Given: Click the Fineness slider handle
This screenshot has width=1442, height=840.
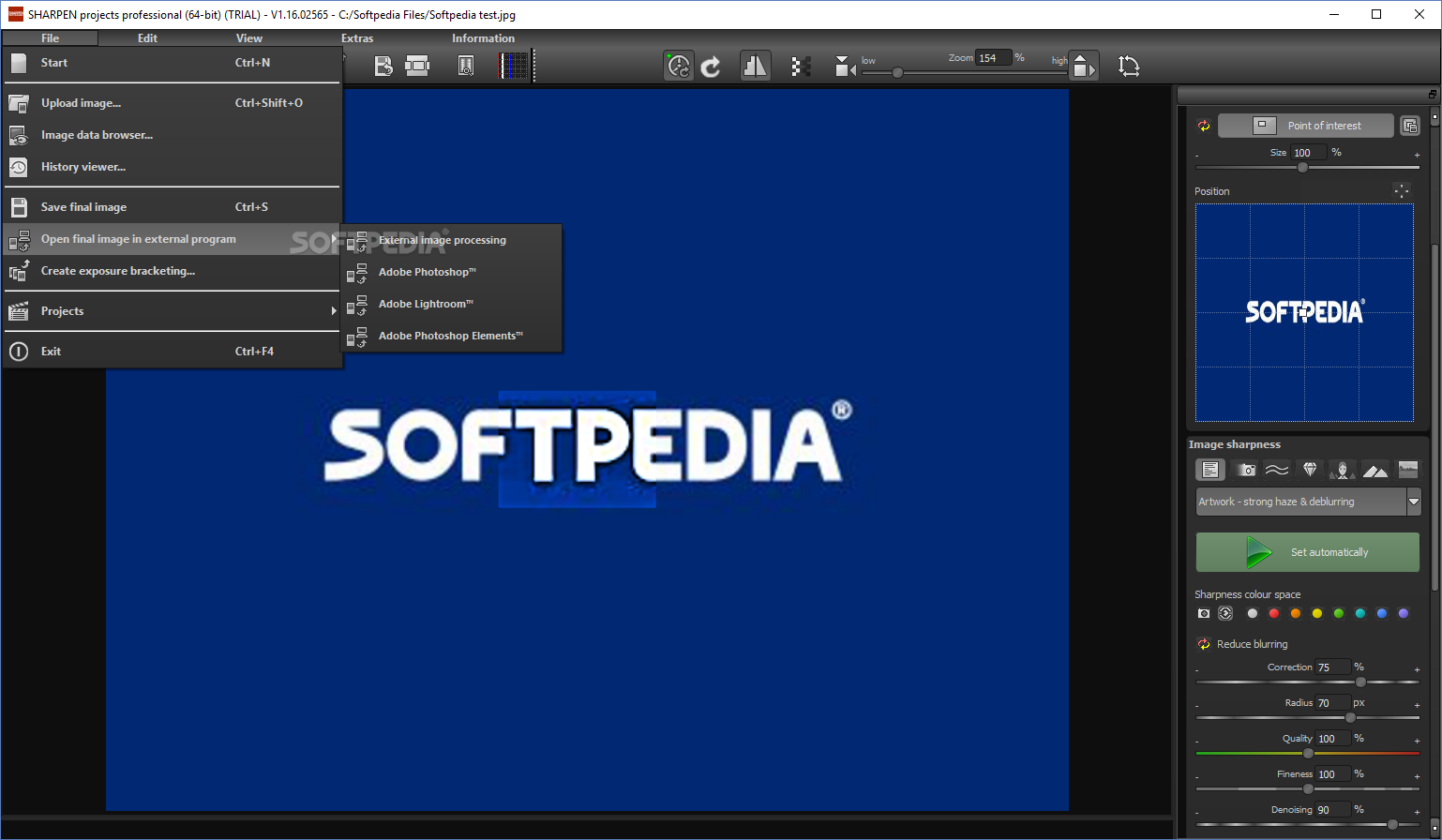Looking at the screenshot, I should 1308,789.
